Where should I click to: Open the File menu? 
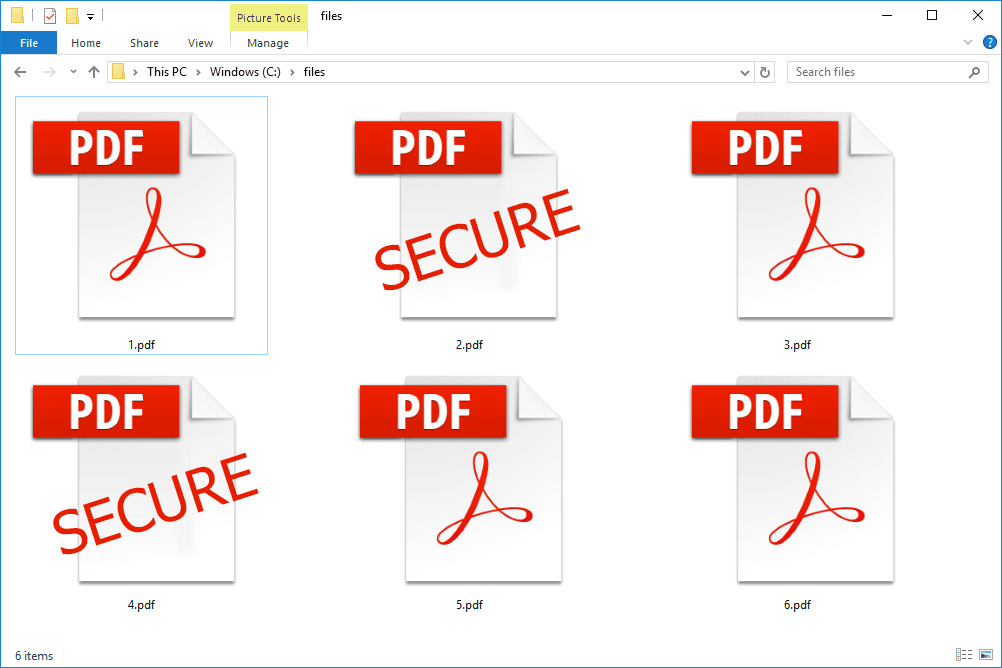[x=29, y=42]
